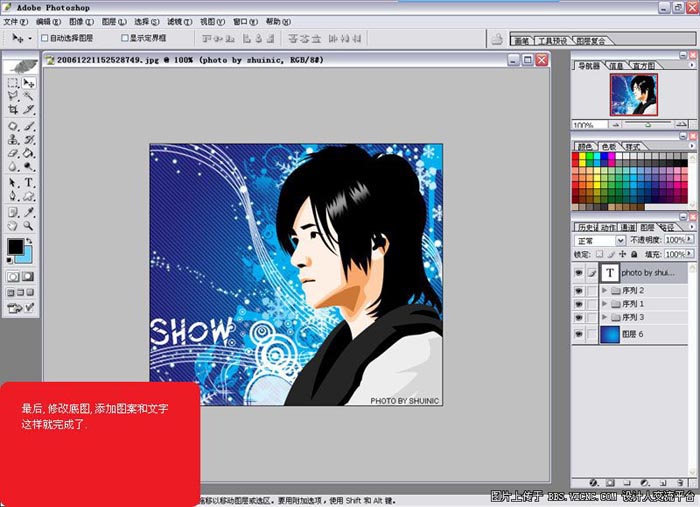Click the light blue background color swatch
700x507 pixels.
tap(26, 258)
